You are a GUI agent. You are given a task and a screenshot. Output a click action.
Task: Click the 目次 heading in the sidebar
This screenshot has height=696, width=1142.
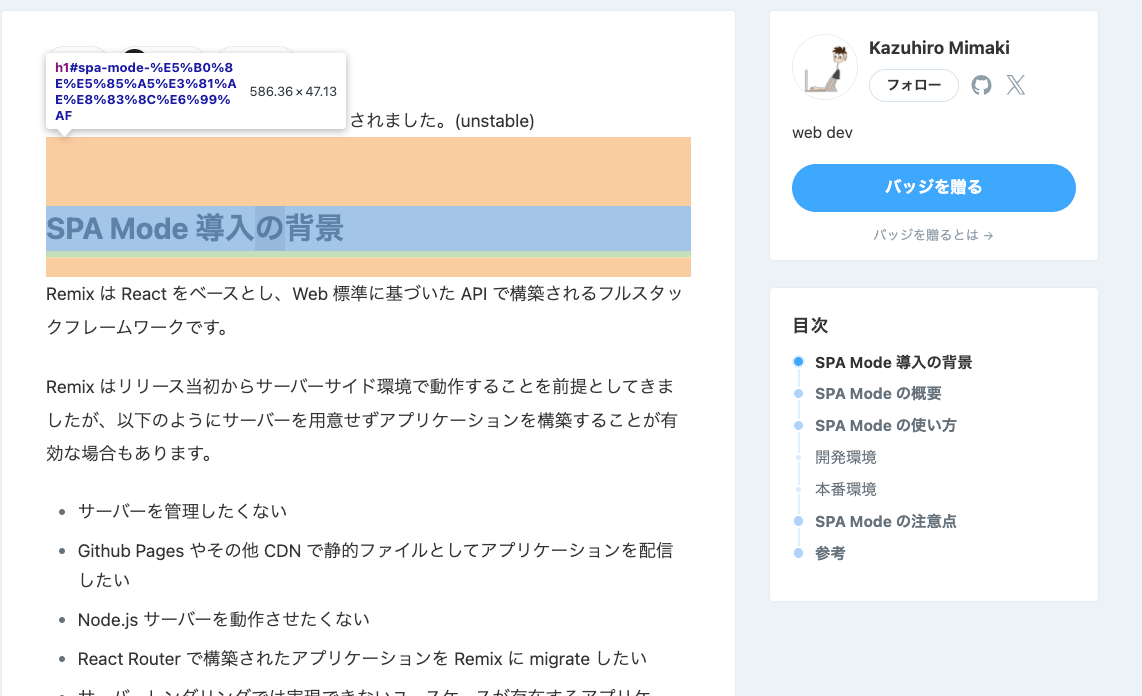(x=810, y=325)
